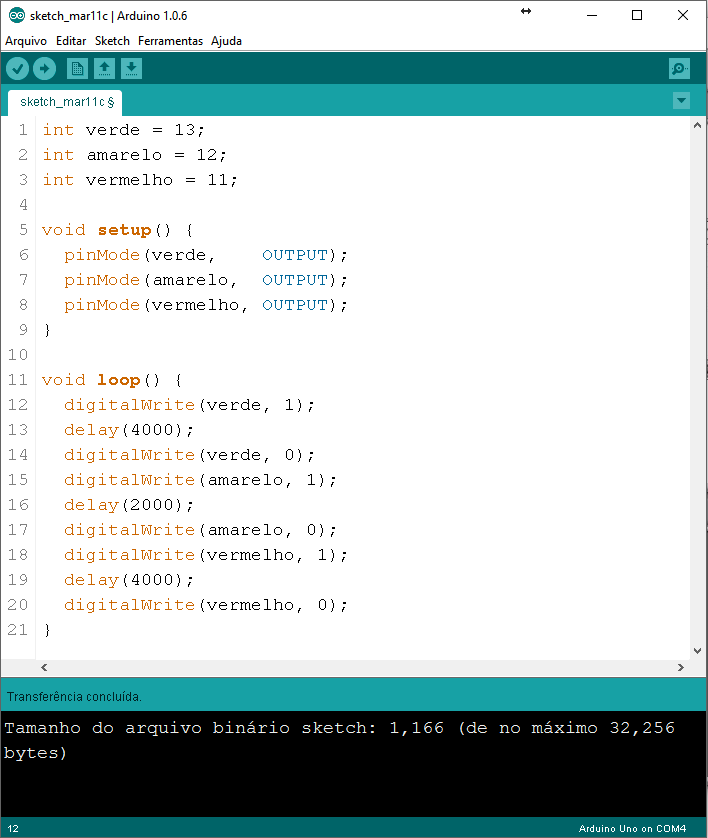
Task: Open the Sketch menu
Action: (x=112, y=41)
